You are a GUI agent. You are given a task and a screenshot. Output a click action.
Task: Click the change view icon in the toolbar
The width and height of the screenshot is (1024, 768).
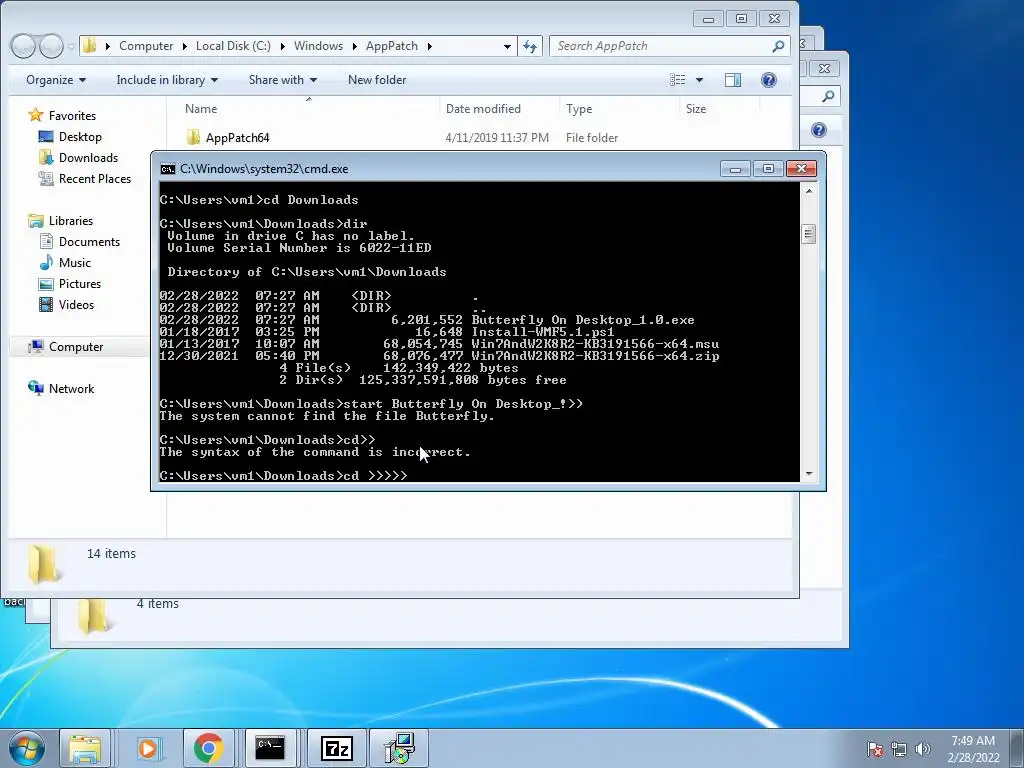tap(677, 80)
